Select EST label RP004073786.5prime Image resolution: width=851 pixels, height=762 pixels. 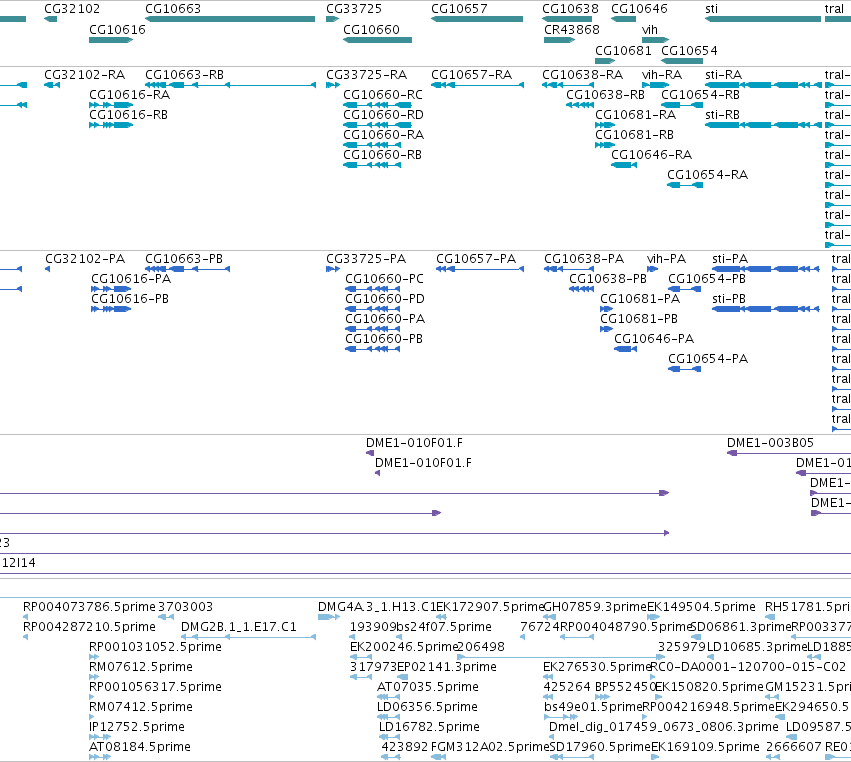(90, 606)
